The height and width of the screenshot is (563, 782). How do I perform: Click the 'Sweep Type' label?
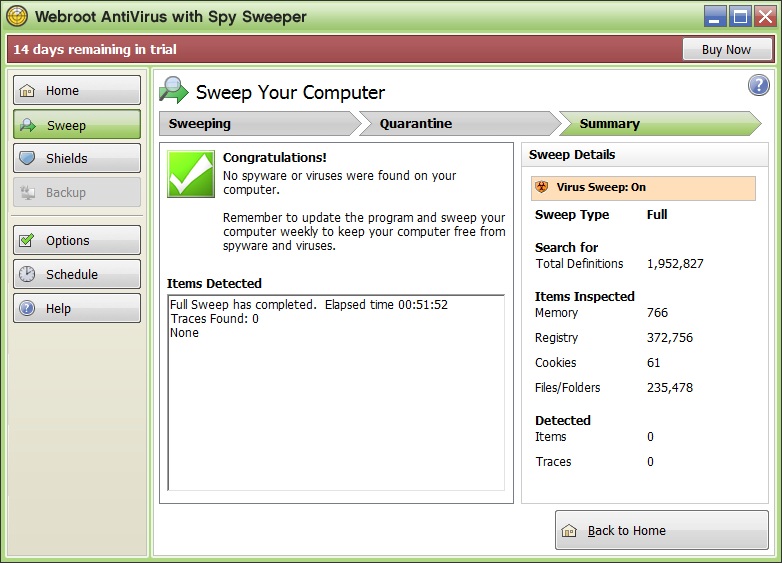(x=572, y=214)
